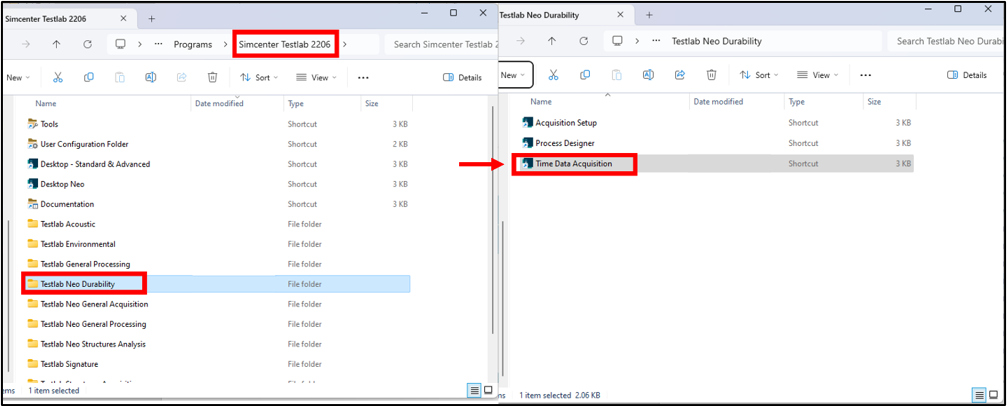Viewport: 1007px width, 406px height.
Task: Toggle Details pane in Testlab Neo Durability window
Action: [967, 75]
